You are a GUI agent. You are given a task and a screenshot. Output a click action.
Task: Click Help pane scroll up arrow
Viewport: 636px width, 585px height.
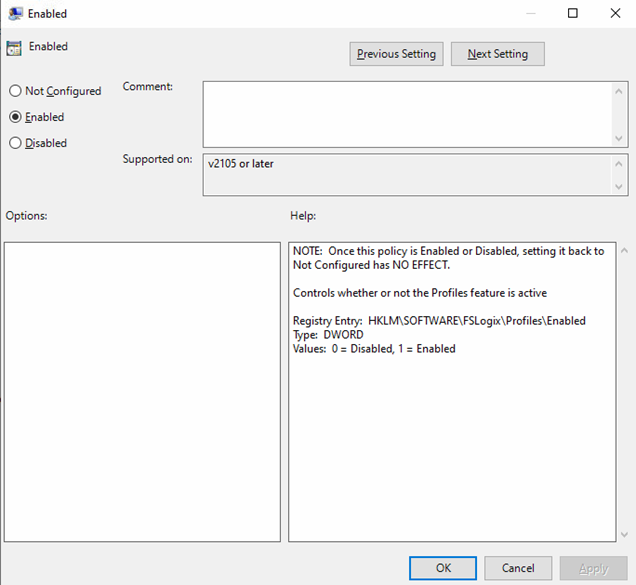pyautogui.click(x=624, y=251)
